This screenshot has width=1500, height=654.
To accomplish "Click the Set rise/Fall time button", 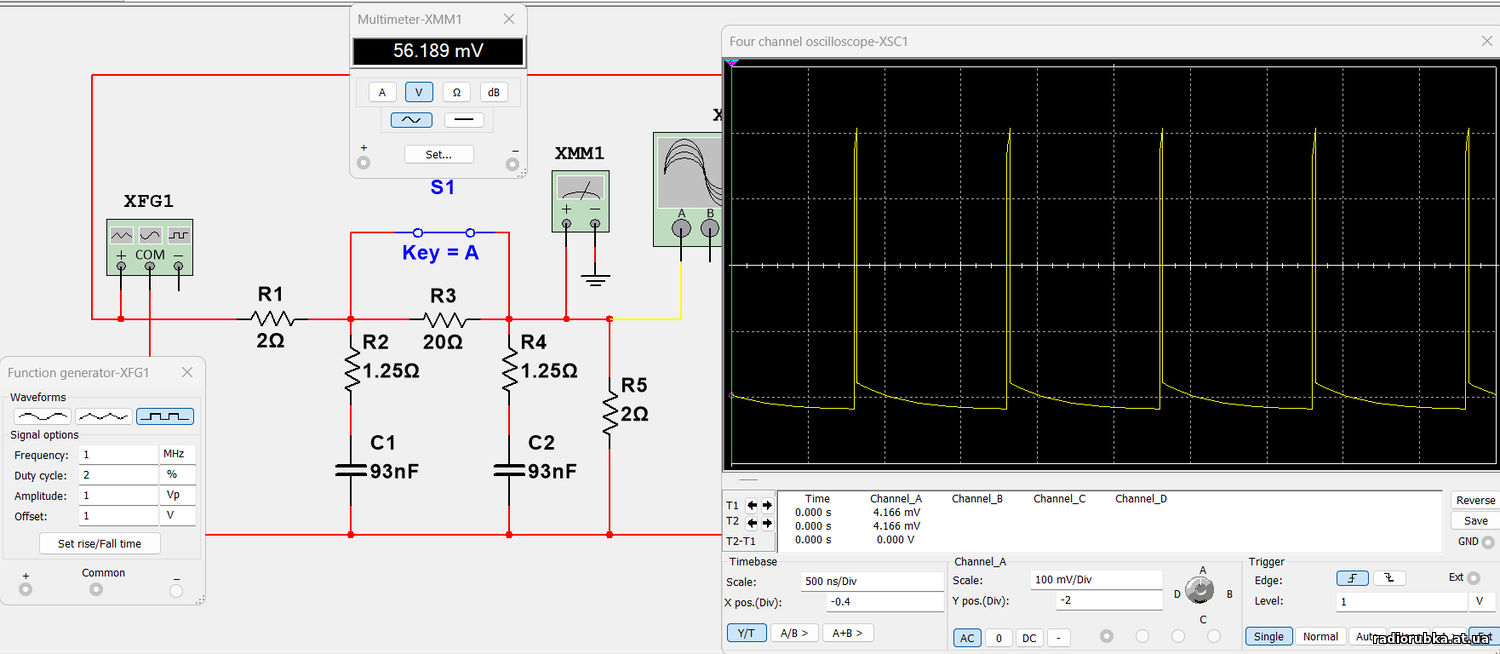I will tap(100, 543).
